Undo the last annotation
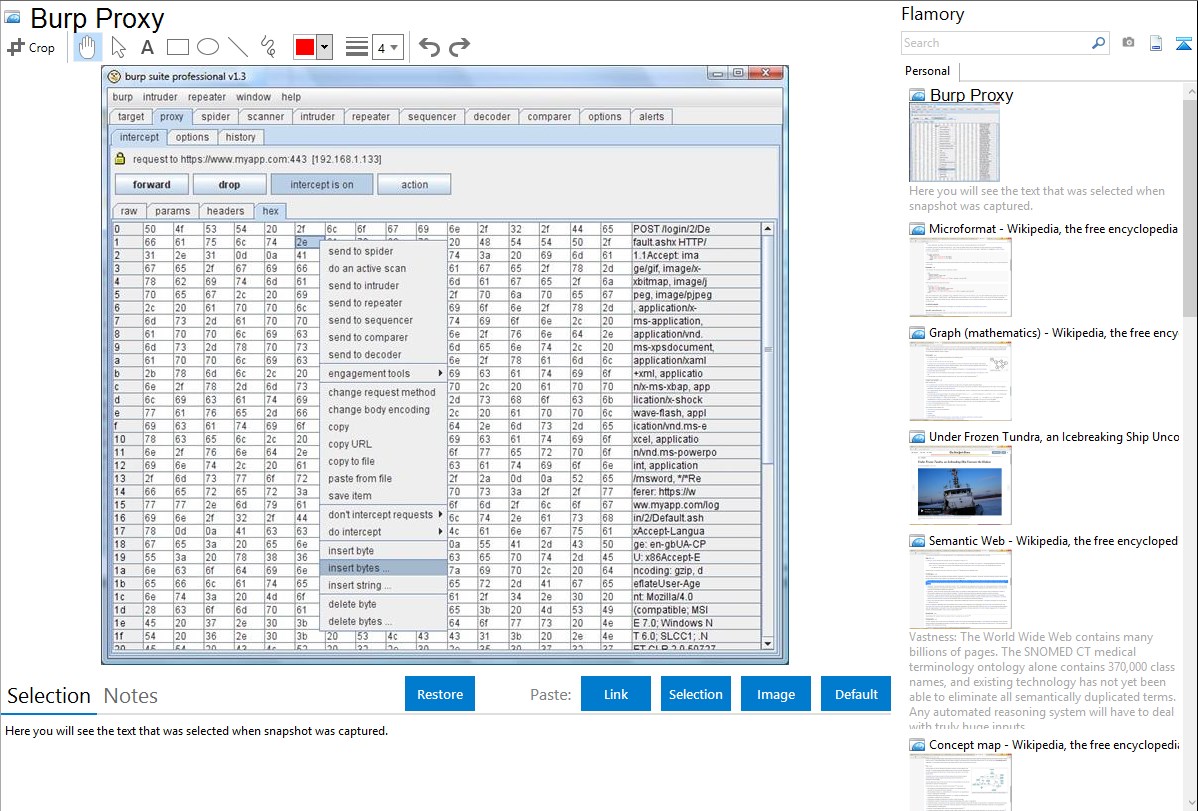1198x811 pixels. click(429, 47)
